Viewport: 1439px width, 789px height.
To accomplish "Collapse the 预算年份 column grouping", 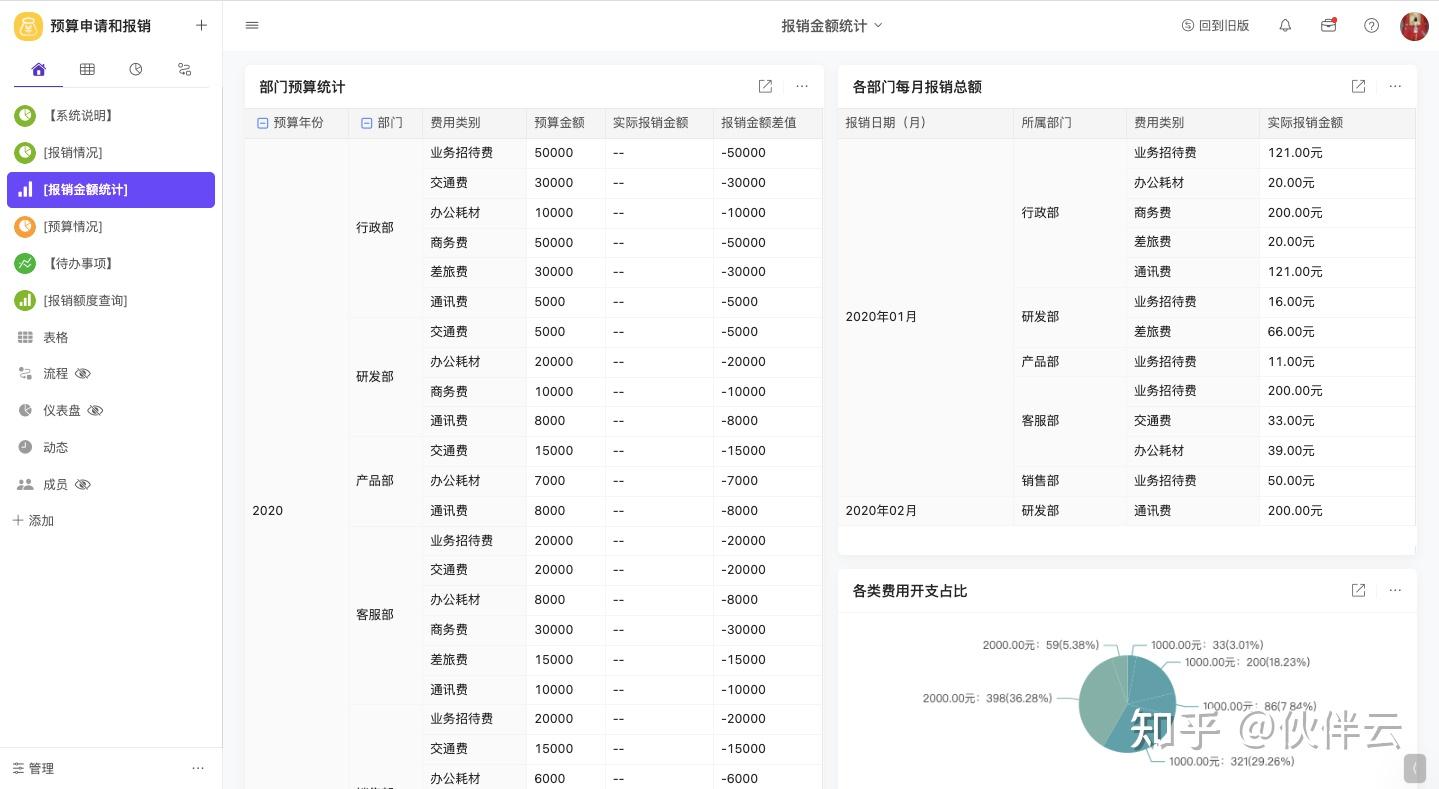I will click(263, 123).
